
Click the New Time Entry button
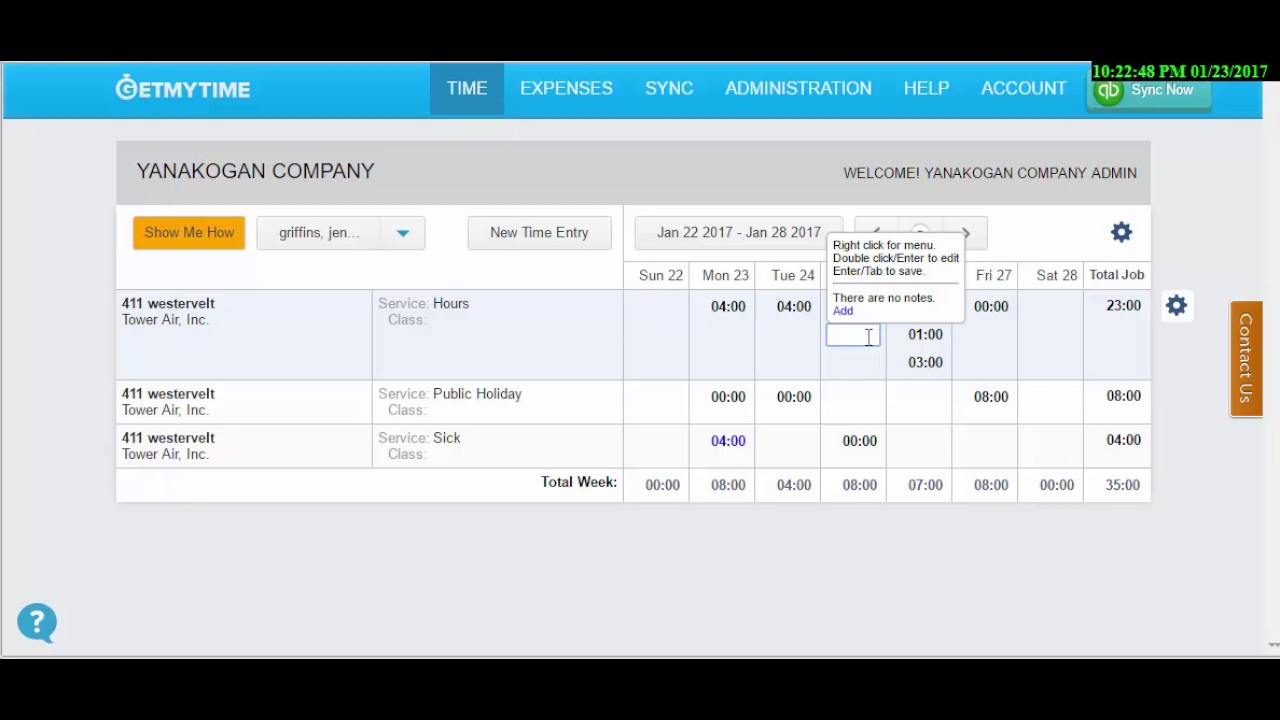pos(539,232)
